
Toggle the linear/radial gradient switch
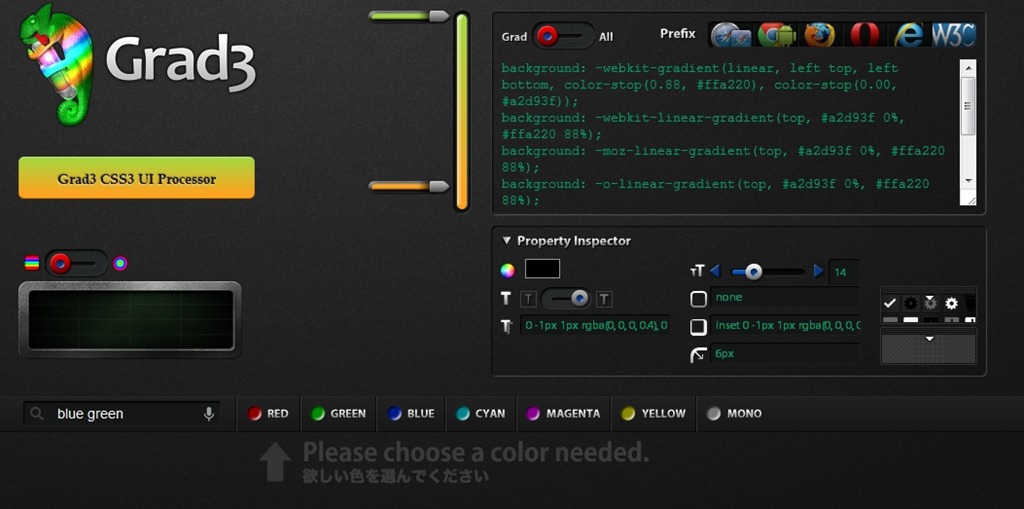[x=76, y=263]
